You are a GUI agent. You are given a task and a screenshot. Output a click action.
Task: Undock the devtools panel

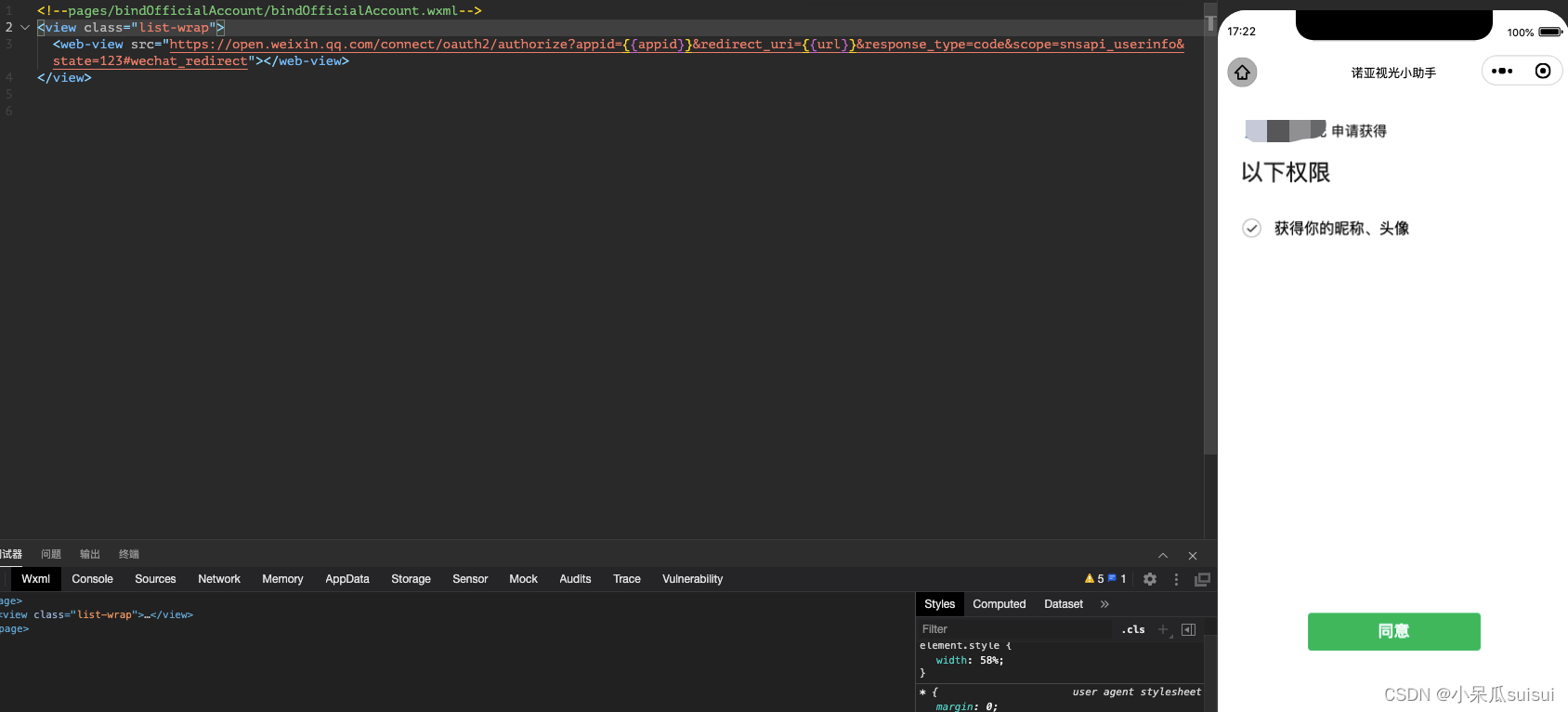(1202, 579)
